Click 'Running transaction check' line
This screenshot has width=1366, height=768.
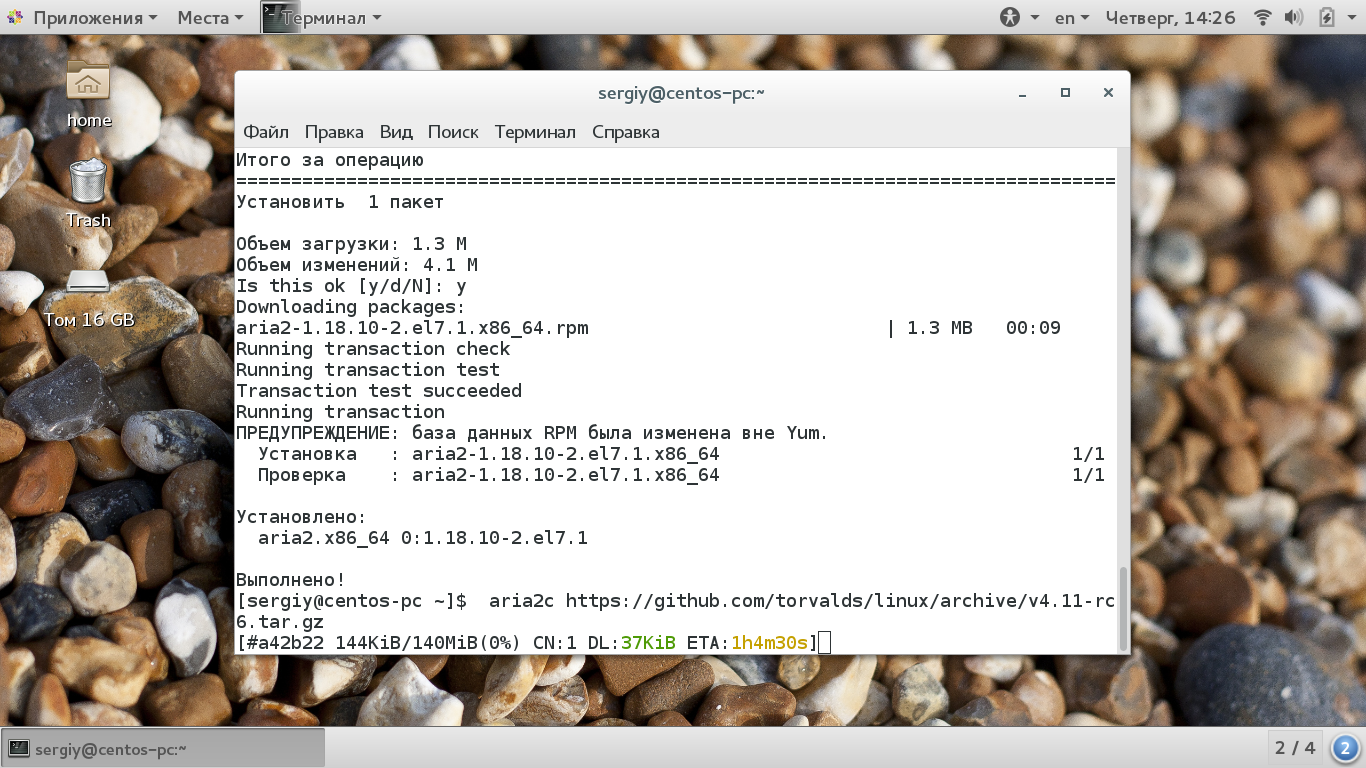pos(373,349)
